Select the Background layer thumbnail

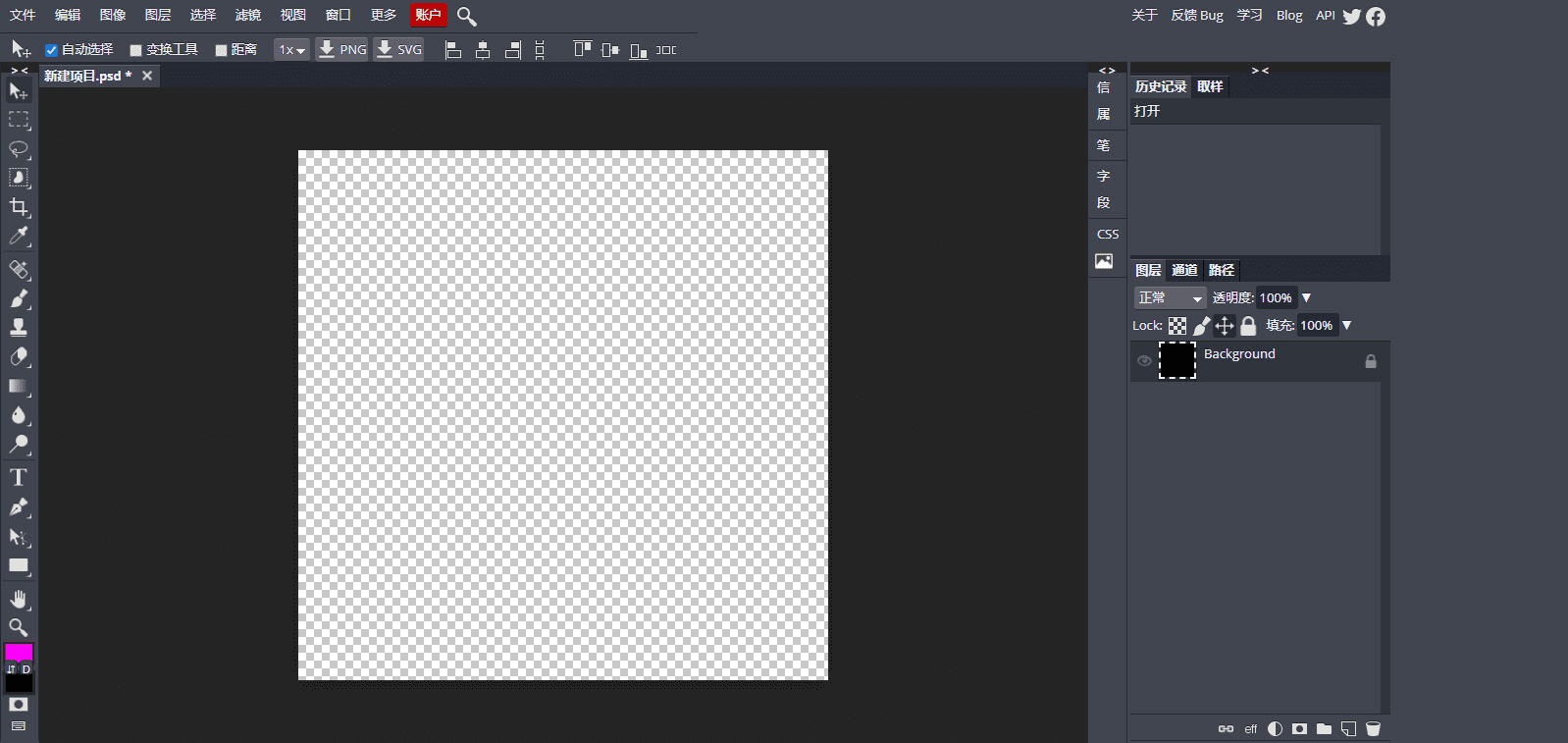1177,360
